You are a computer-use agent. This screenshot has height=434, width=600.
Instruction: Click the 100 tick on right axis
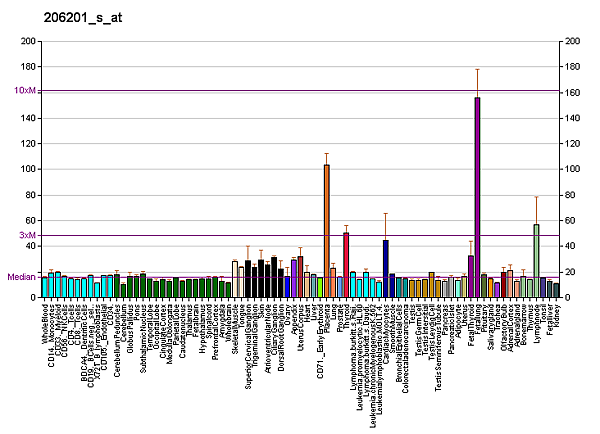click(574, 170)
